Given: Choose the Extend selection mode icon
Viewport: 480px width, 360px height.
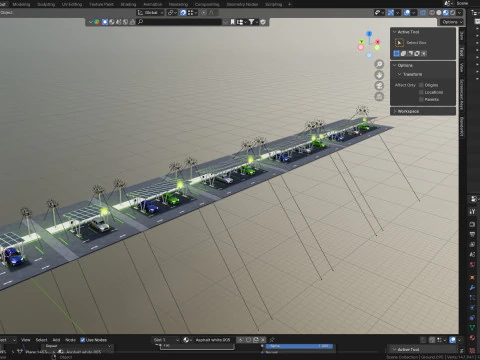Looking at the screenshot, I should pyautogui.click(x=403, y=53).
